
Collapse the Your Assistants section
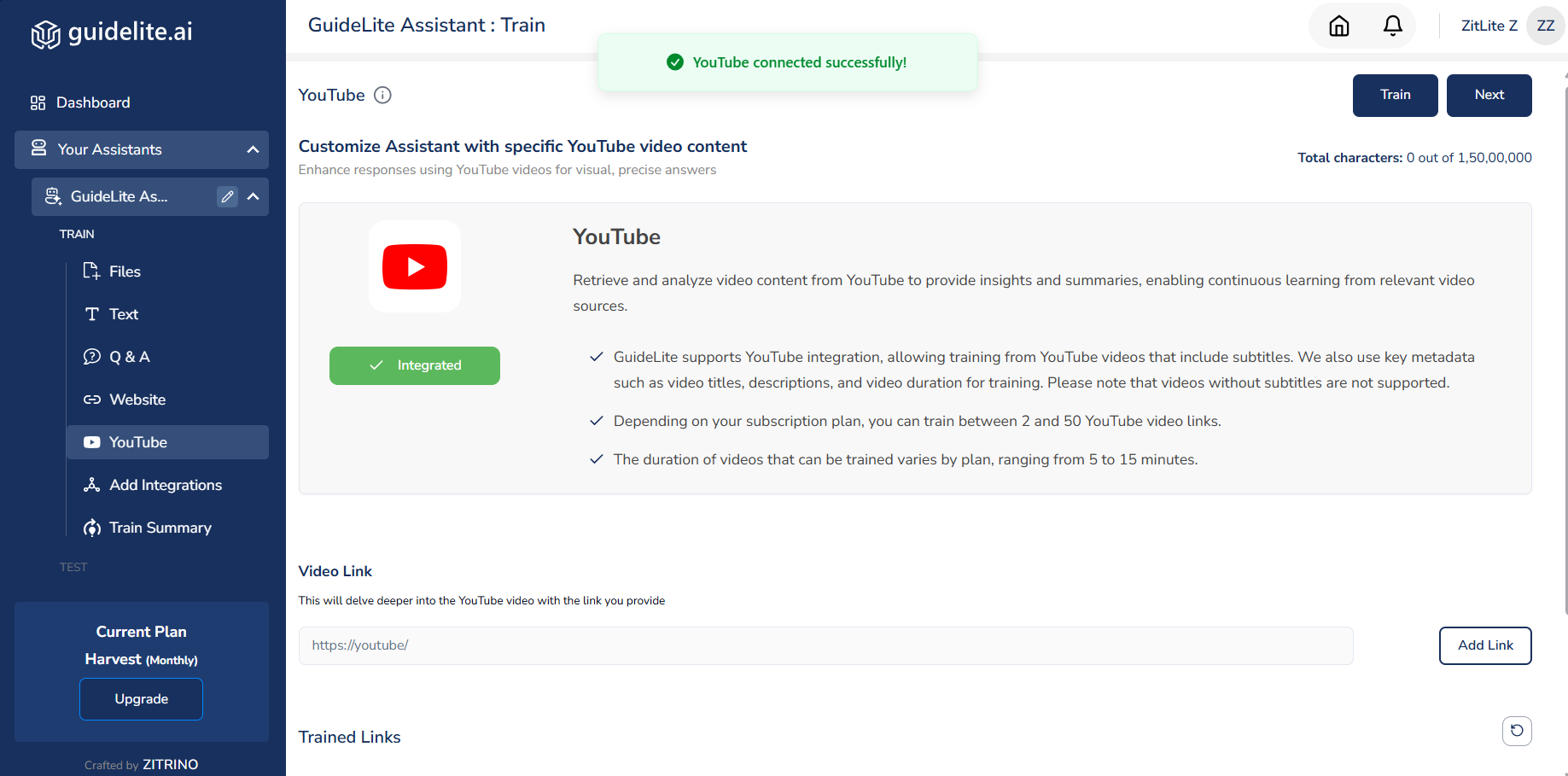point(253,149)
